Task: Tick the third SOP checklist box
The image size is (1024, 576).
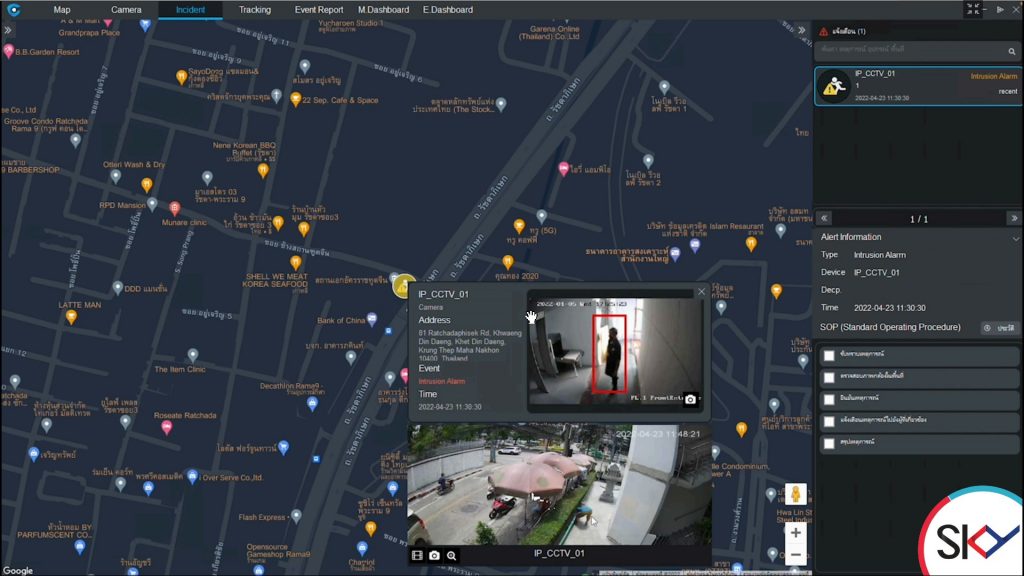Action: 829,399
